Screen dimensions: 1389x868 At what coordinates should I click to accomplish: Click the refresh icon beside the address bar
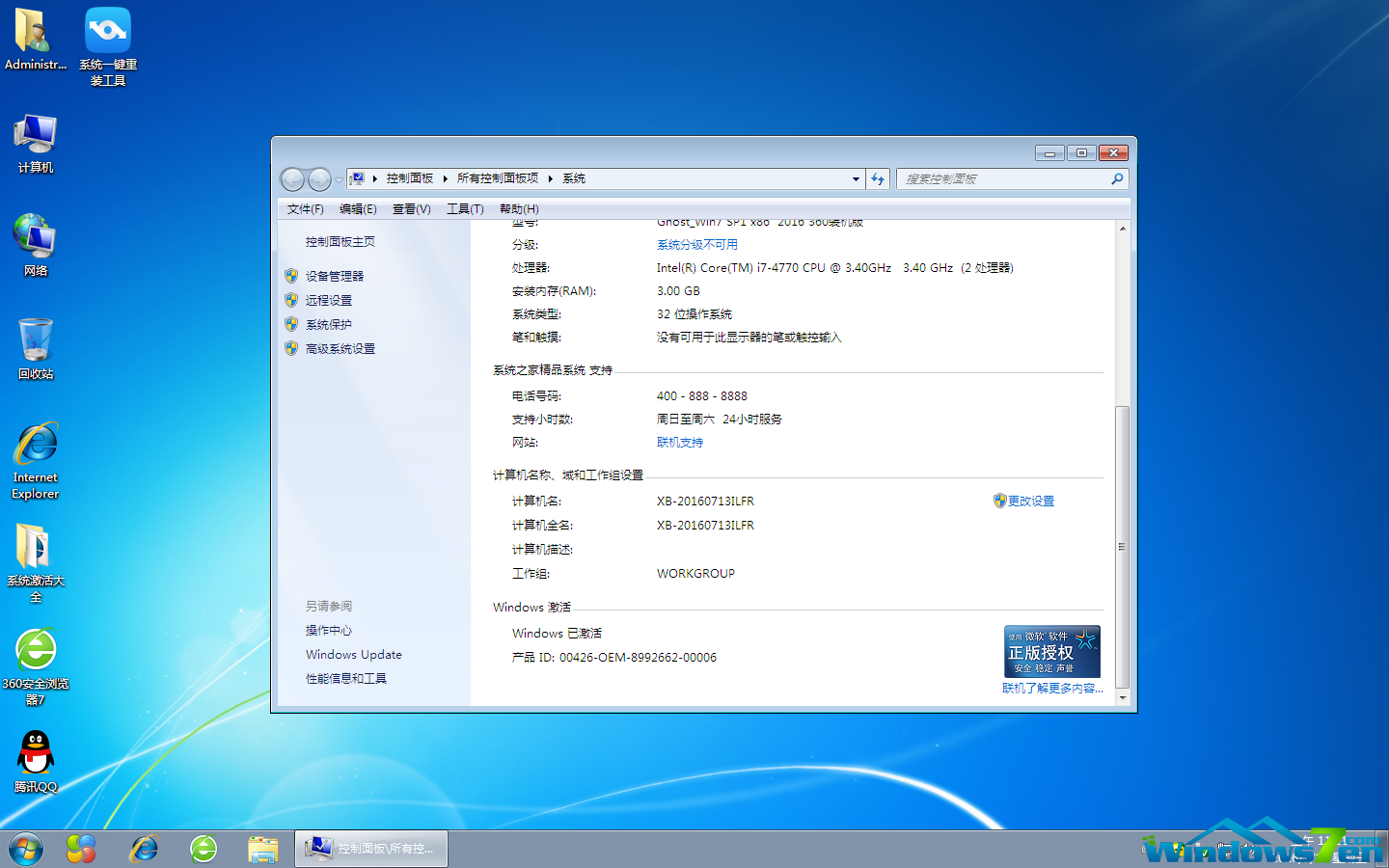pyautogui.click(x=877, y=178)
